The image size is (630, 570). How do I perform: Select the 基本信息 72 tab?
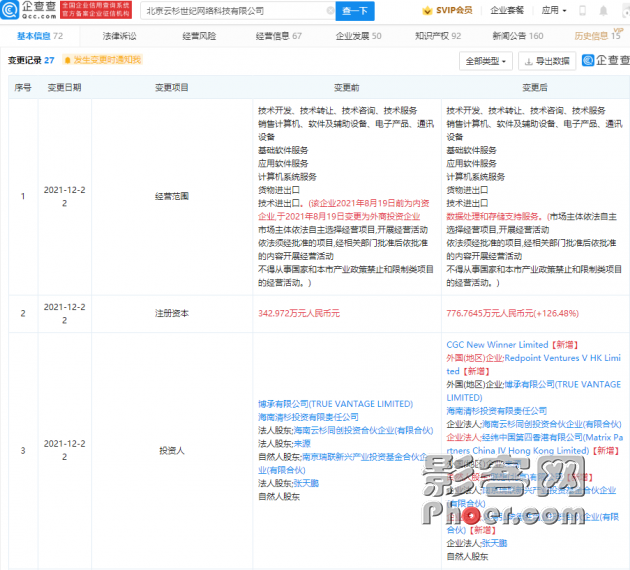(40, 36)
